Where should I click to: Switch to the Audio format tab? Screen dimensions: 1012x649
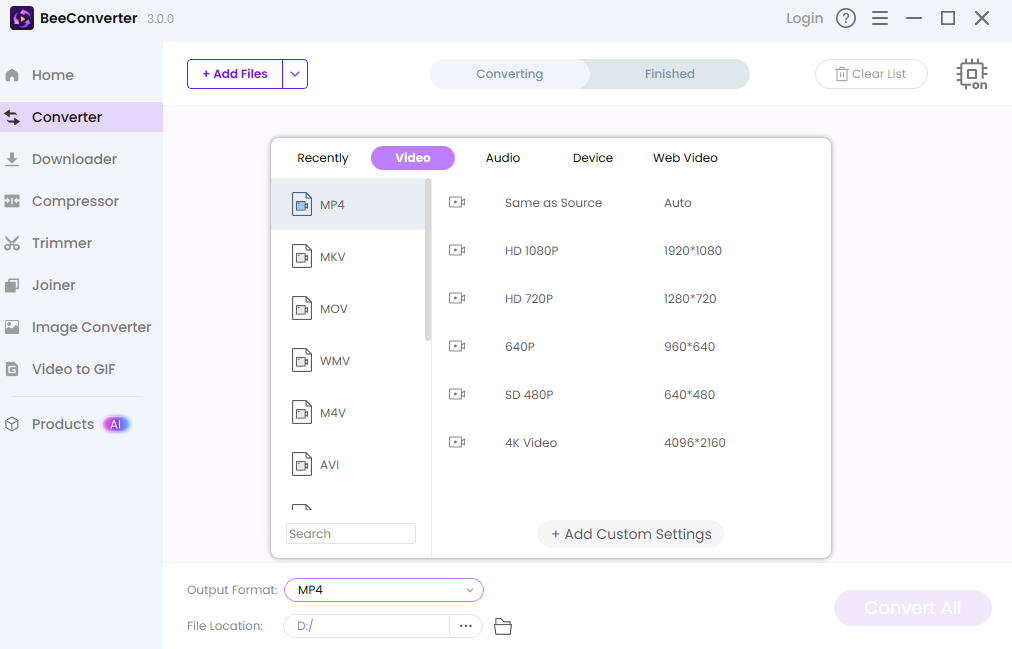click(502, 158)
